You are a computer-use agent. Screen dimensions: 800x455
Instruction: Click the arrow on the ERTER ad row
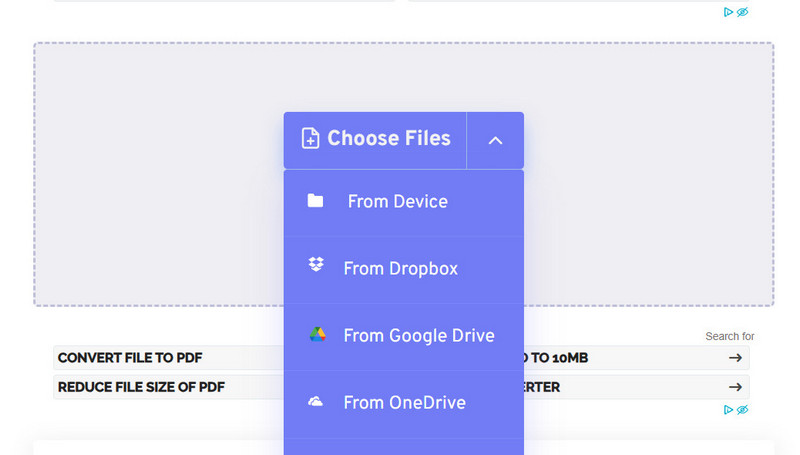tap(735, 388)
